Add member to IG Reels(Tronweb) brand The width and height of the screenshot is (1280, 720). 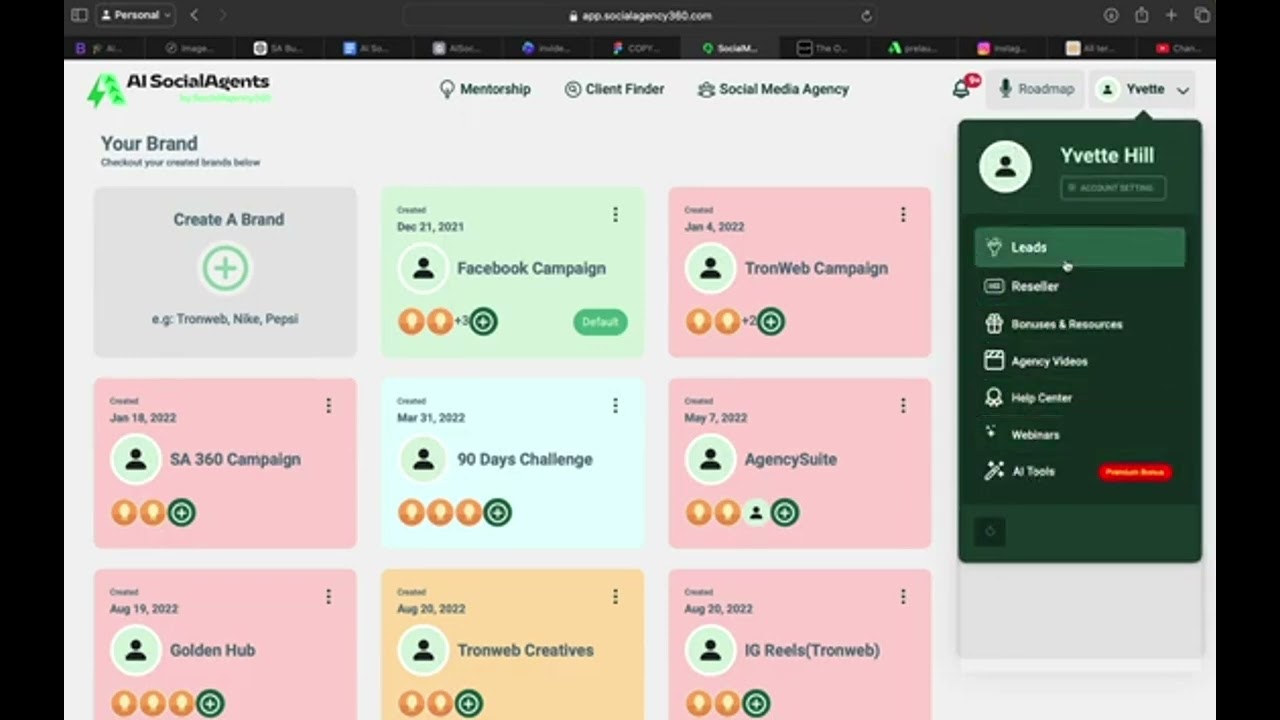point(756,704)
